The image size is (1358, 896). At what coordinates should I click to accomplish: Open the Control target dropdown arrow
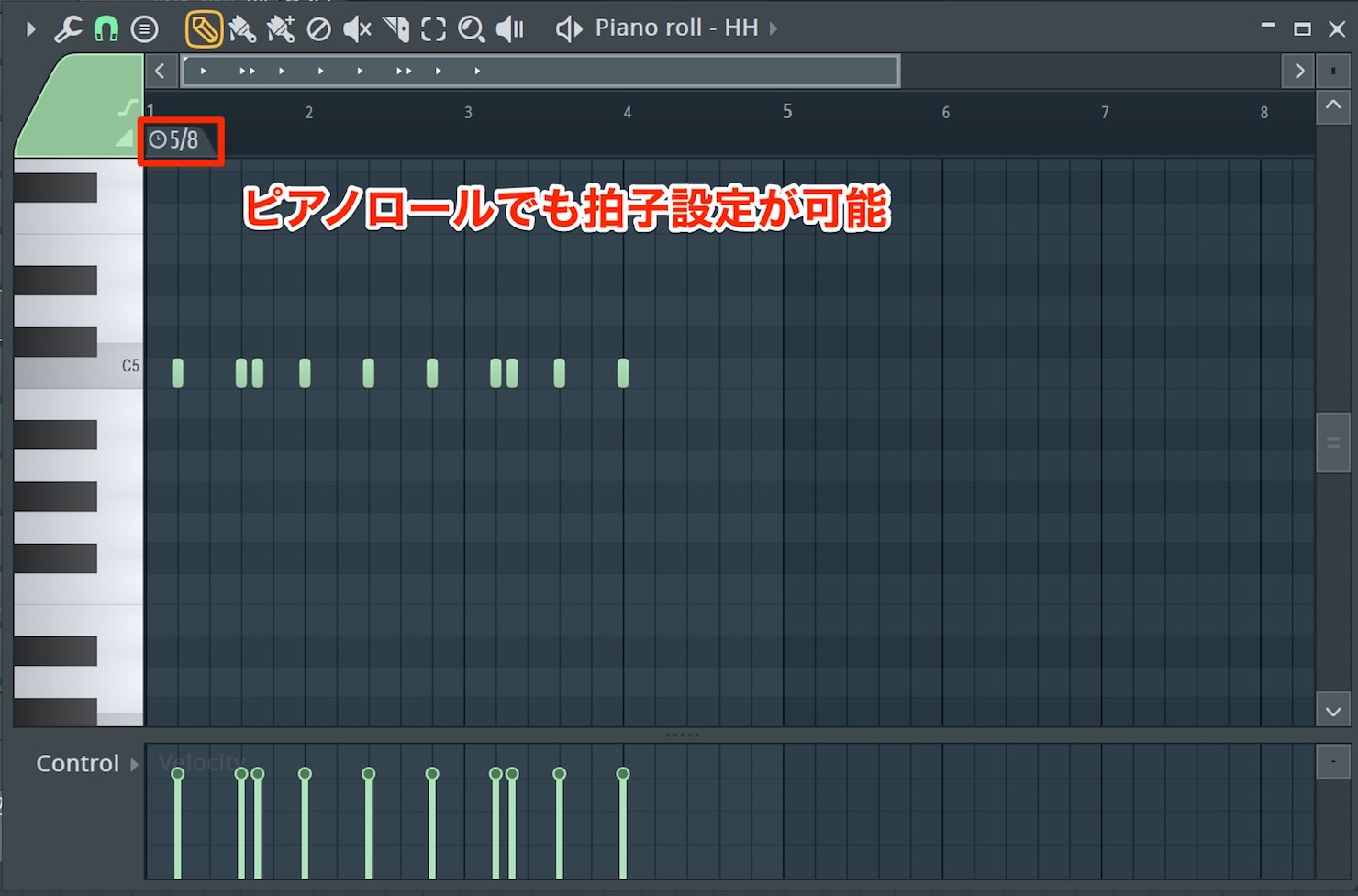coord(134,764)
